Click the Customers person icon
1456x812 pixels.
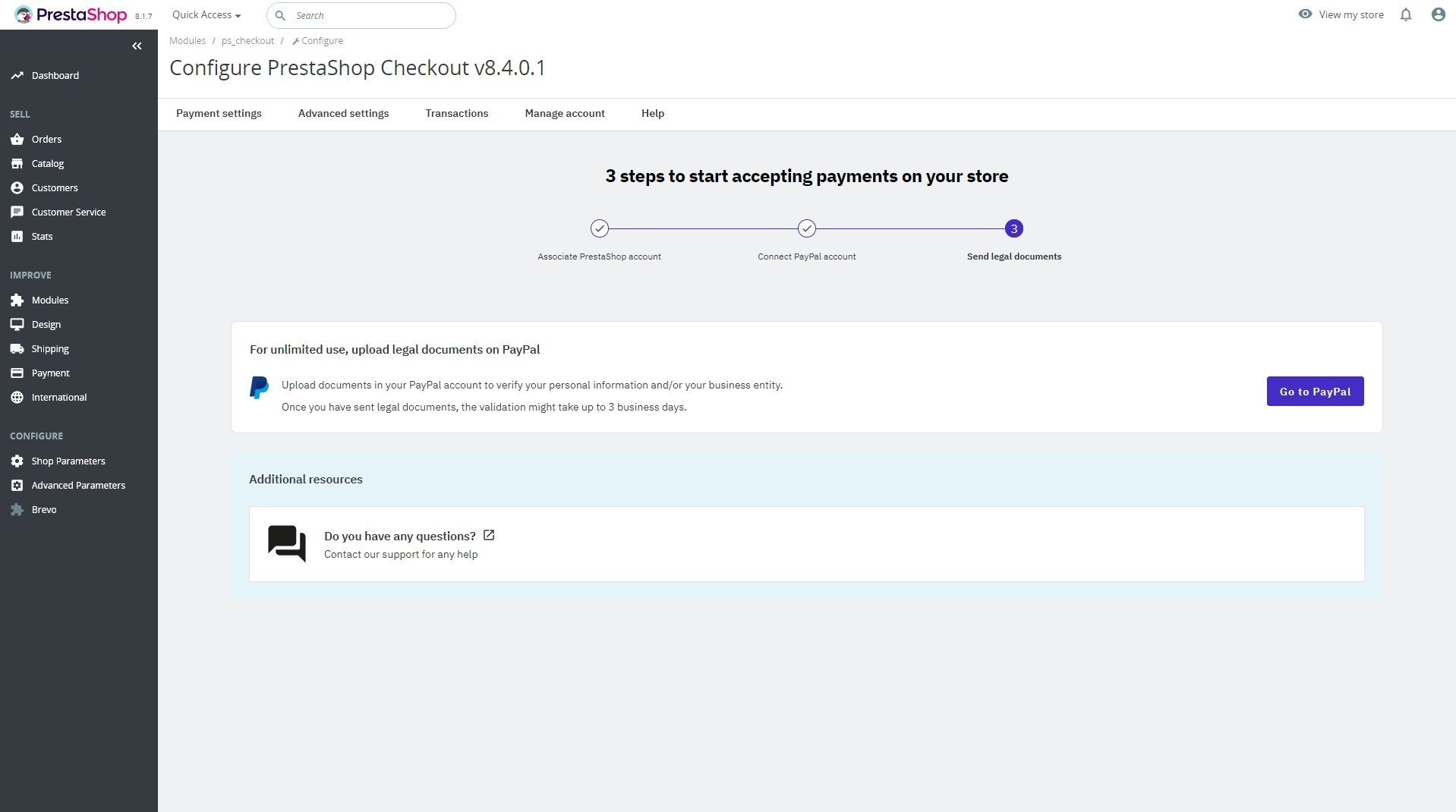click(x=17, y=188)
